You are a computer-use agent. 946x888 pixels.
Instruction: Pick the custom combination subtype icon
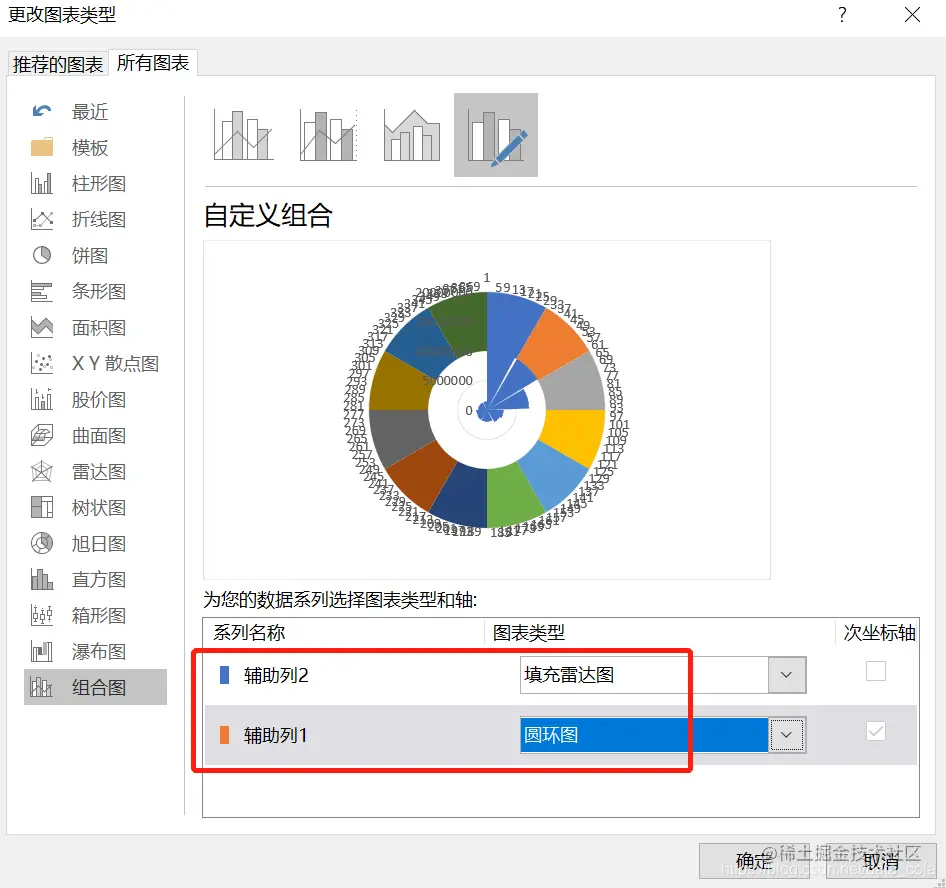(496, 135)
